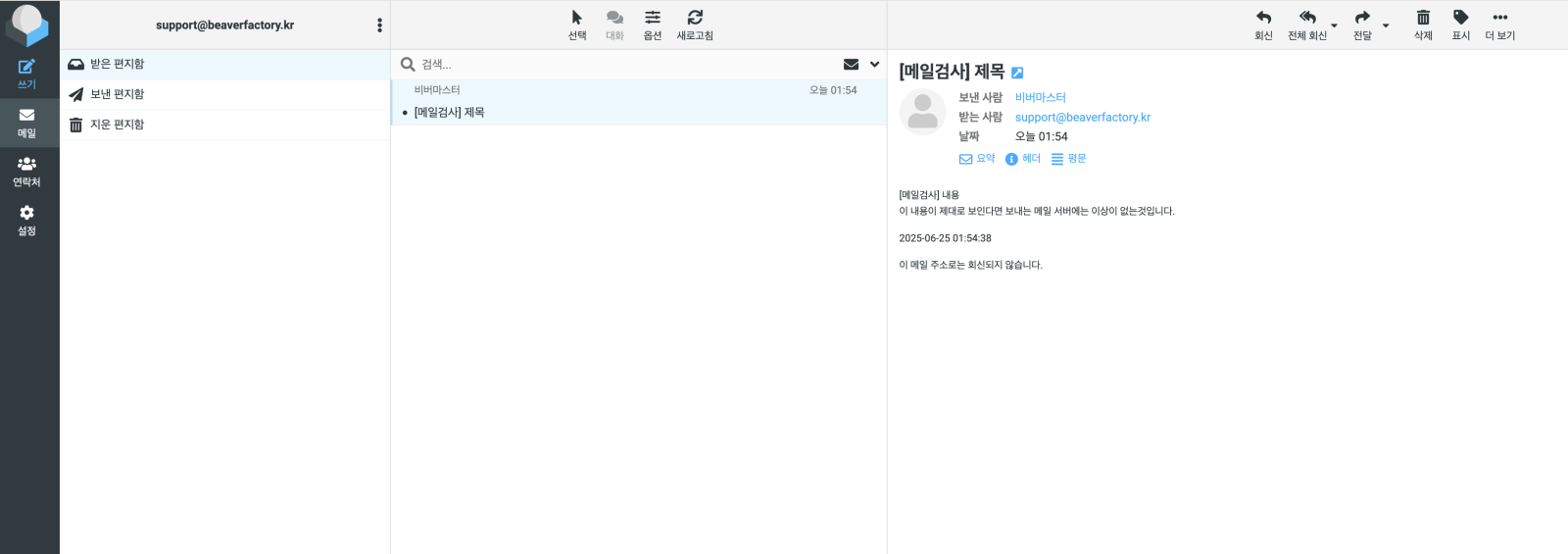
Task: Click the threads (대화) toolbar icon
Action: click(614, 25)
